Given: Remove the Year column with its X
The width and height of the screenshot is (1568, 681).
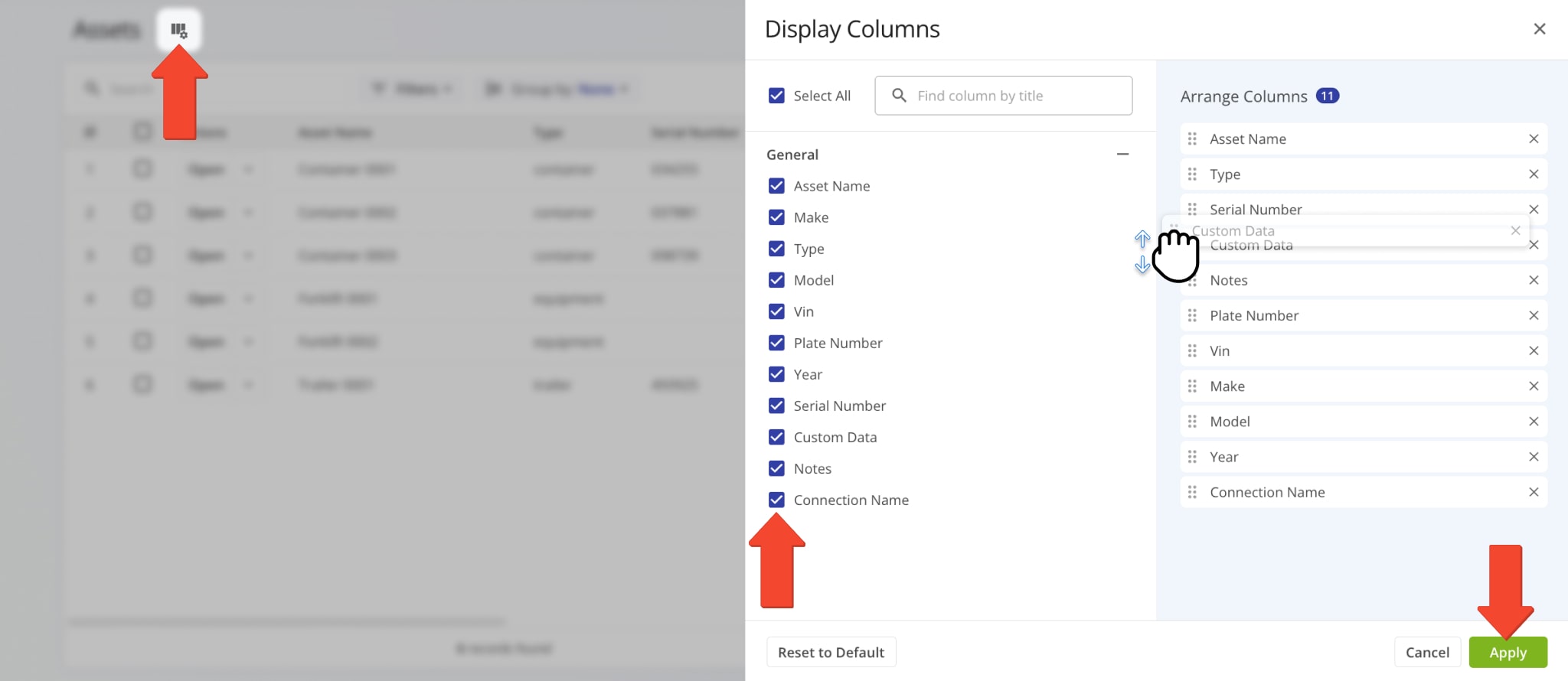Looking at the screenshot, I should [x=1533, y=458].
